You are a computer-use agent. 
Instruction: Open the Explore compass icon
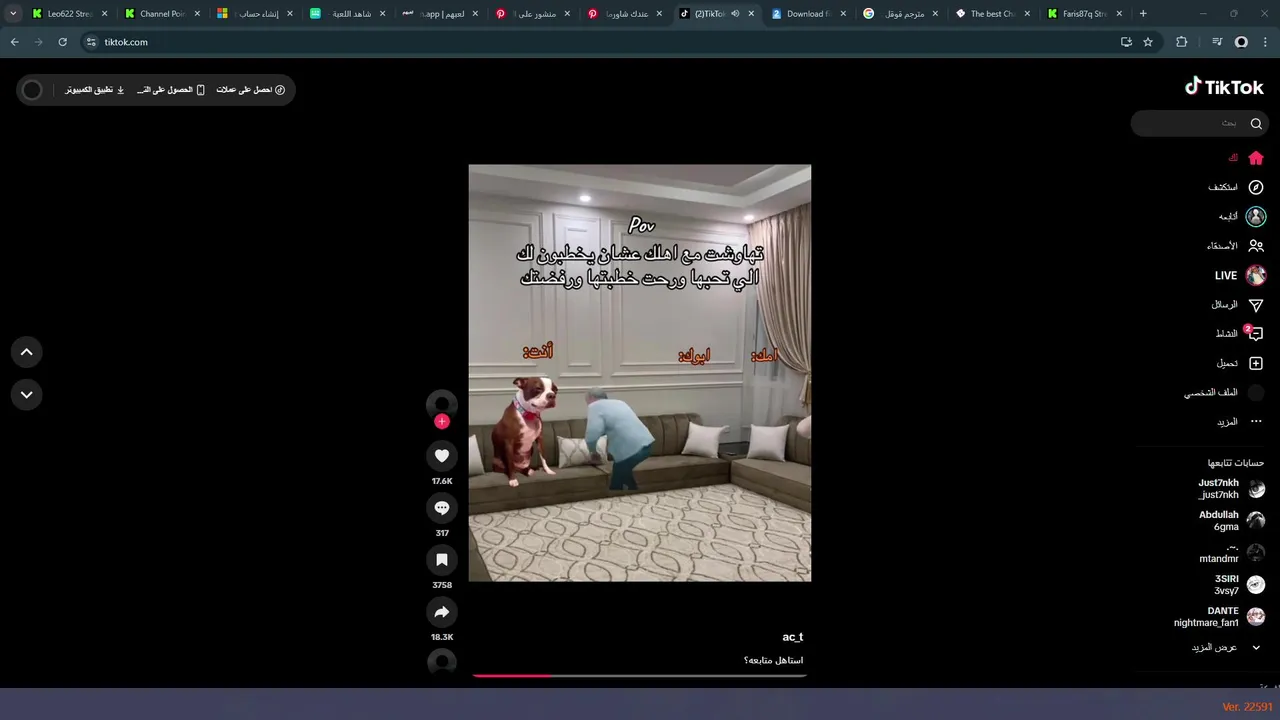tap(1256, 187)
